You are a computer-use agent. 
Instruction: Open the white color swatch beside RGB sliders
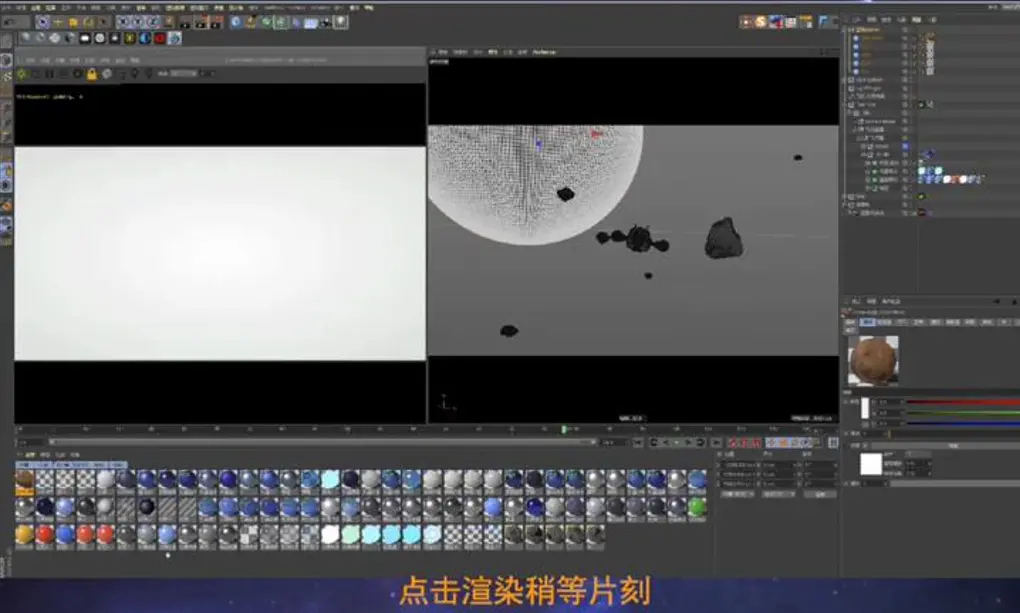865,408
